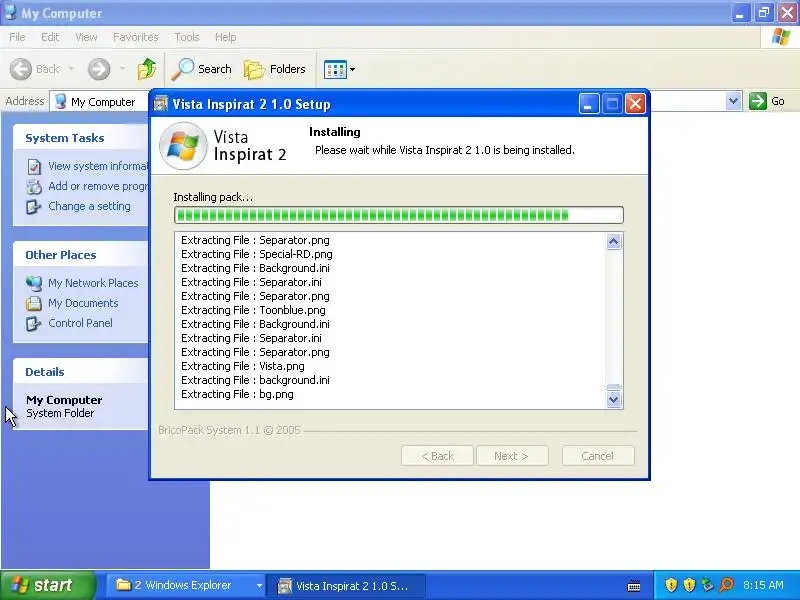This screenshot has height=600, width=800.
Task: Click the Cancel button in Setup
Action: [x=598, y=456]
